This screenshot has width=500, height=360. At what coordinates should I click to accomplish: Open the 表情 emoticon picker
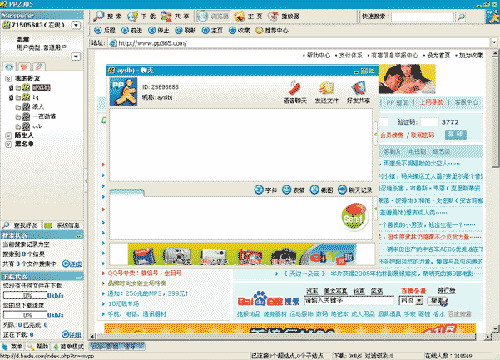(x=293, y=190)
